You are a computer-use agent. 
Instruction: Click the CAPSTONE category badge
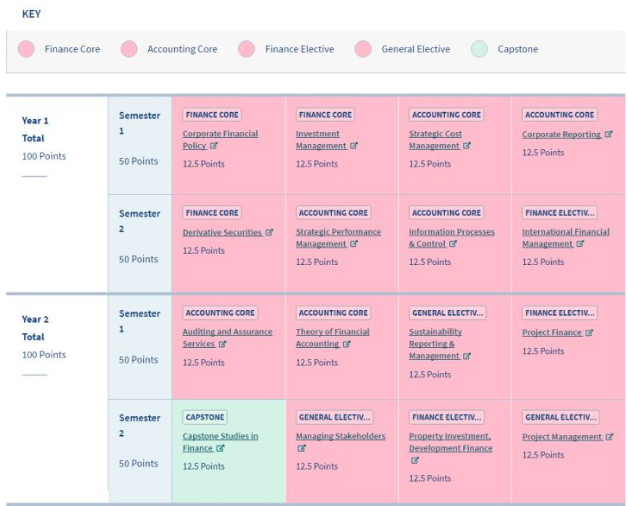[205, 417]
